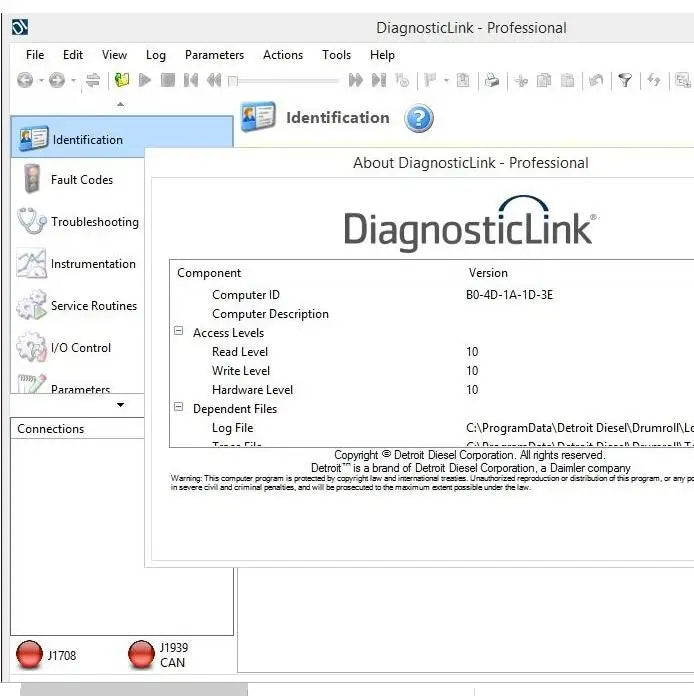
Task: Select the Instrumentation chart icon
Action: [x=32, y=264]
